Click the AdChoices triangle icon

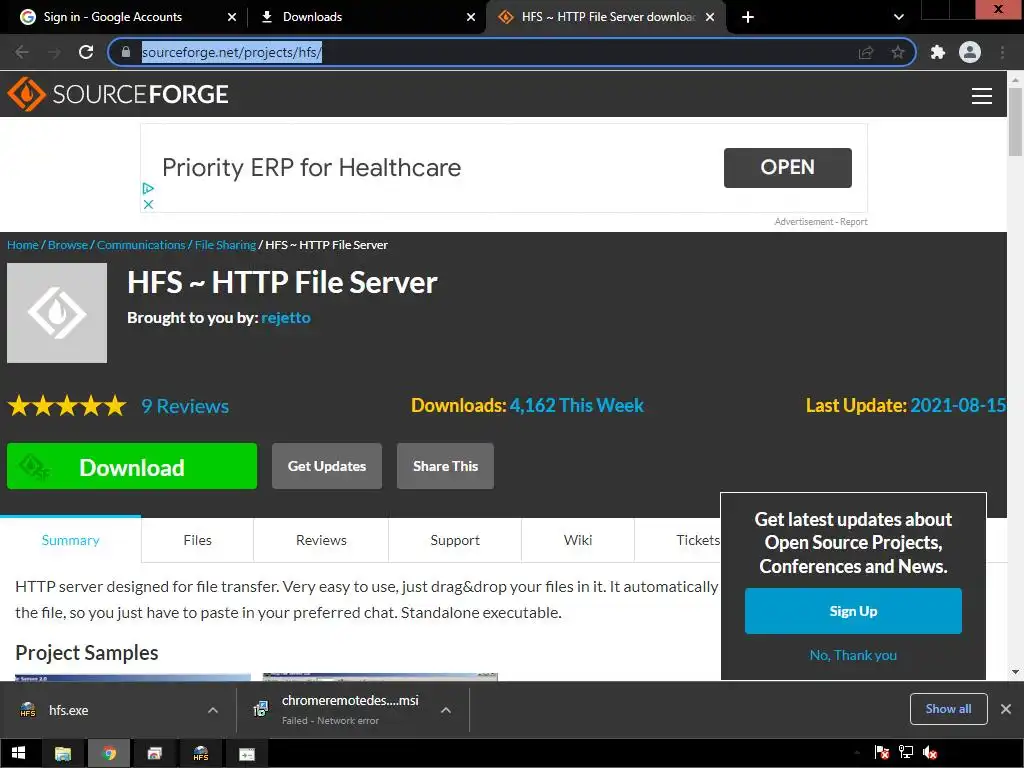[148, 188]
